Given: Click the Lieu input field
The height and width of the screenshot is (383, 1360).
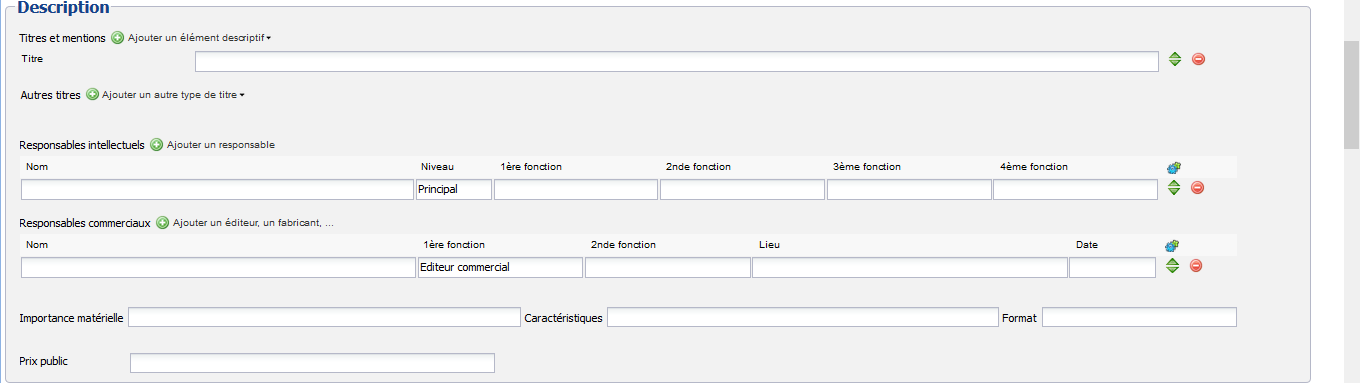Looking at the screenshot, I should pos(910,267).
